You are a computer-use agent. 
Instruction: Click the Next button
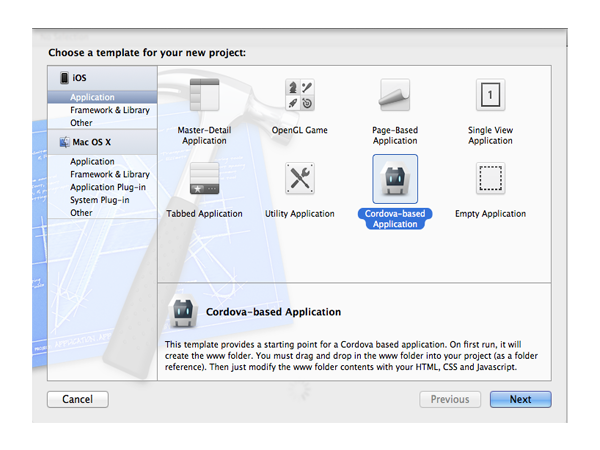click(520, 399)
